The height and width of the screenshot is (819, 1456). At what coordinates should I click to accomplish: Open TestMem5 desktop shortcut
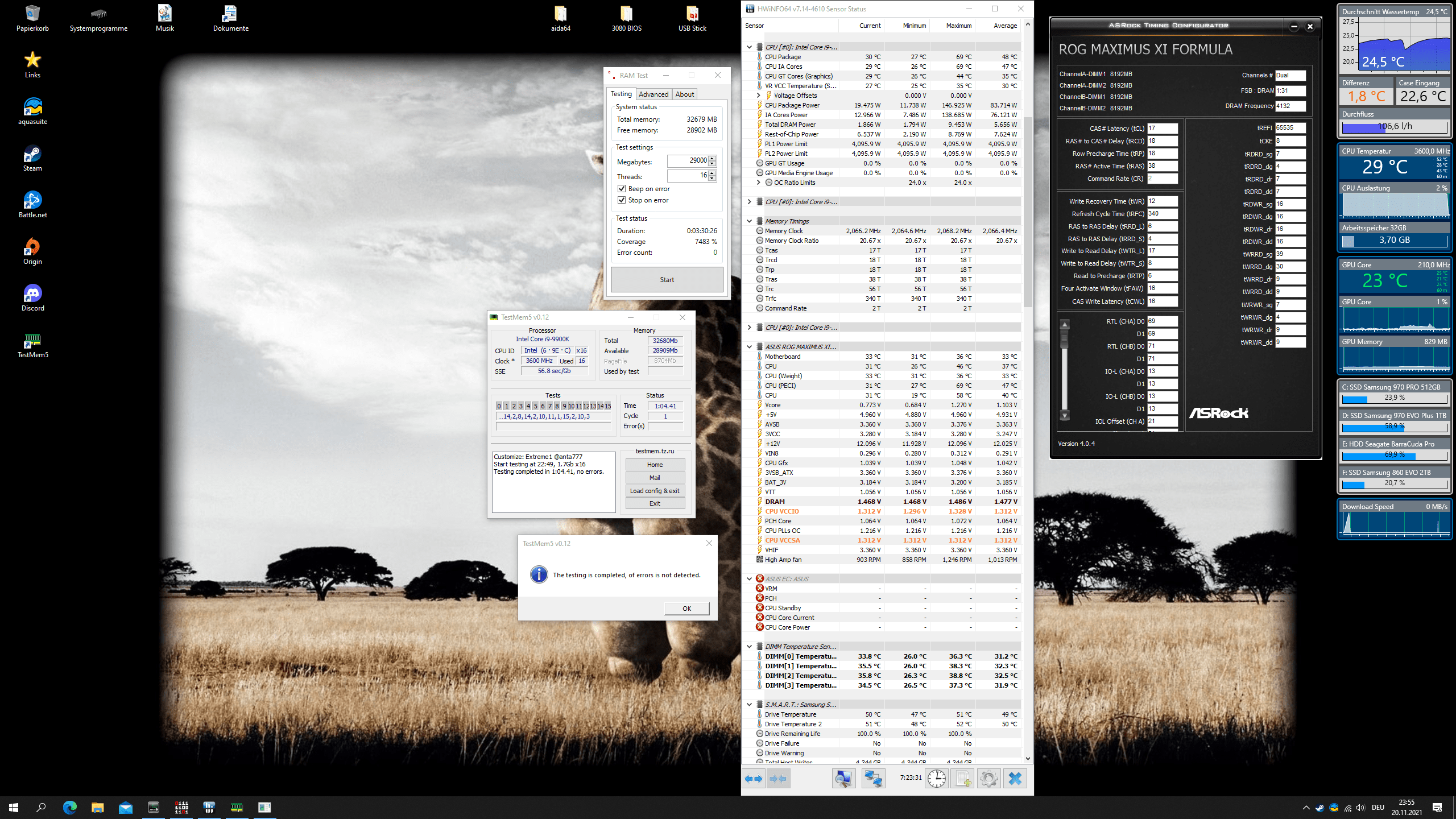tap(32, 345)
